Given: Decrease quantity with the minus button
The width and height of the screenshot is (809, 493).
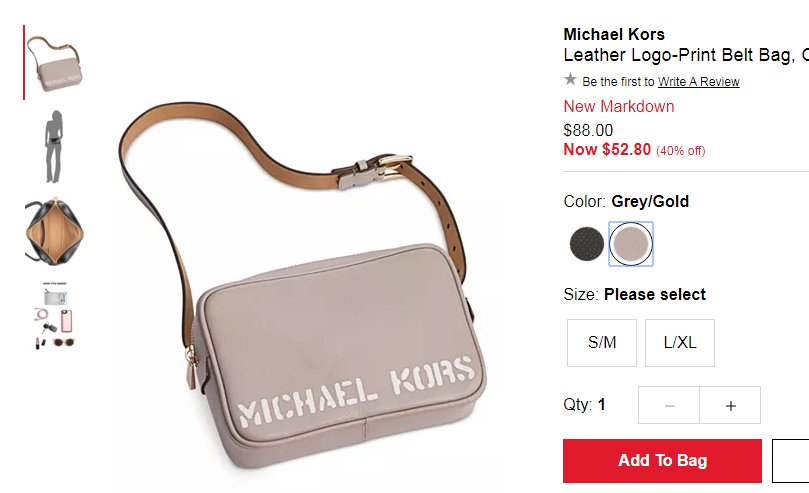Looking at the screenshot, I should [669, 405].
